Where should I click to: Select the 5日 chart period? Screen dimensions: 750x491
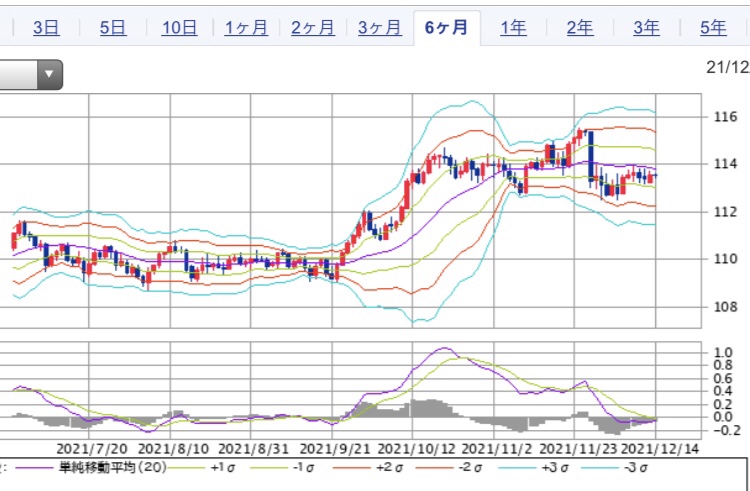pos(113,28)
